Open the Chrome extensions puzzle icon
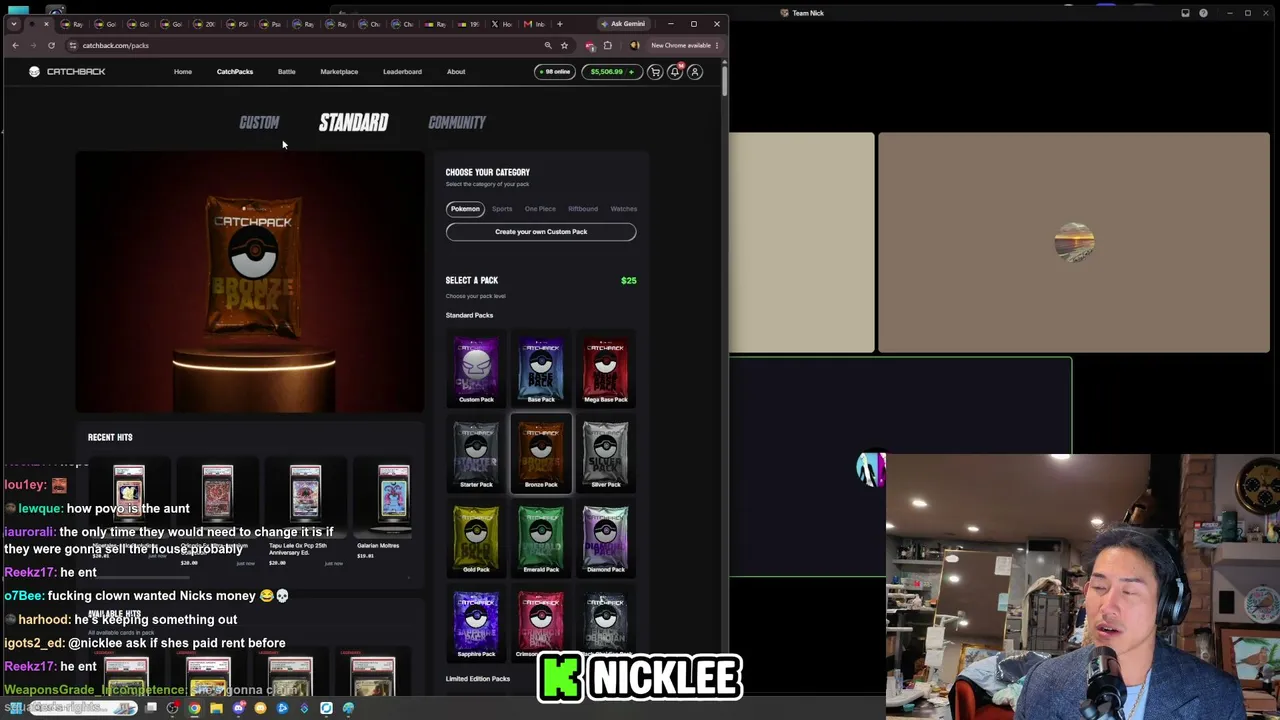This screenshot has width=1280, height=720. (x=607, y=45)
